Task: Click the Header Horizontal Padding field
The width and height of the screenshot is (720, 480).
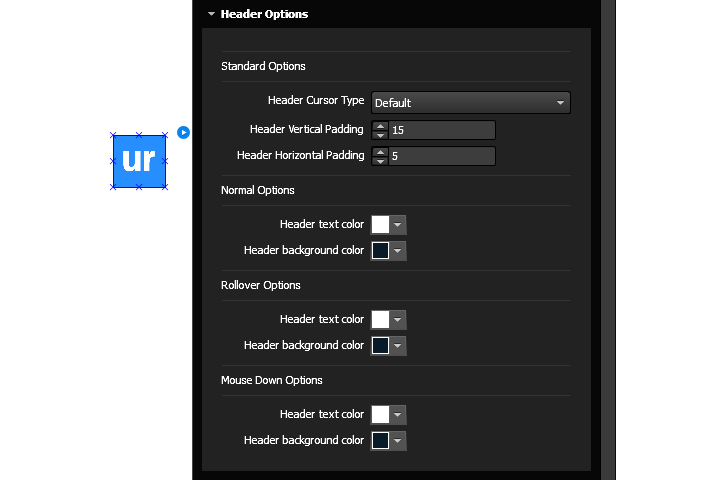Action: (442, 156)
